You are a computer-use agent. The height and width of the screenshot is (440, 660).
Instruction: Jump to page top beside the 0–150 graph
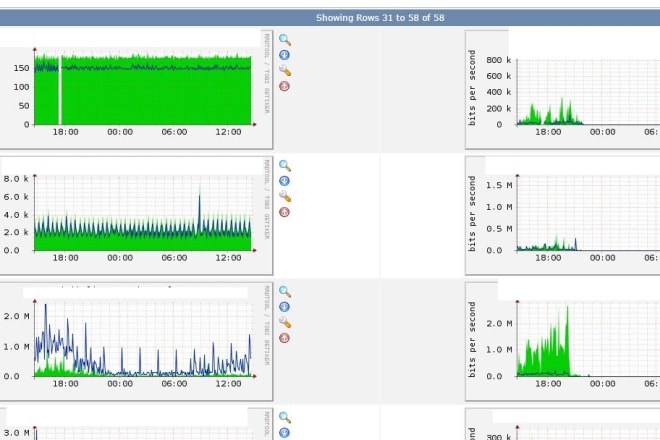285,86
